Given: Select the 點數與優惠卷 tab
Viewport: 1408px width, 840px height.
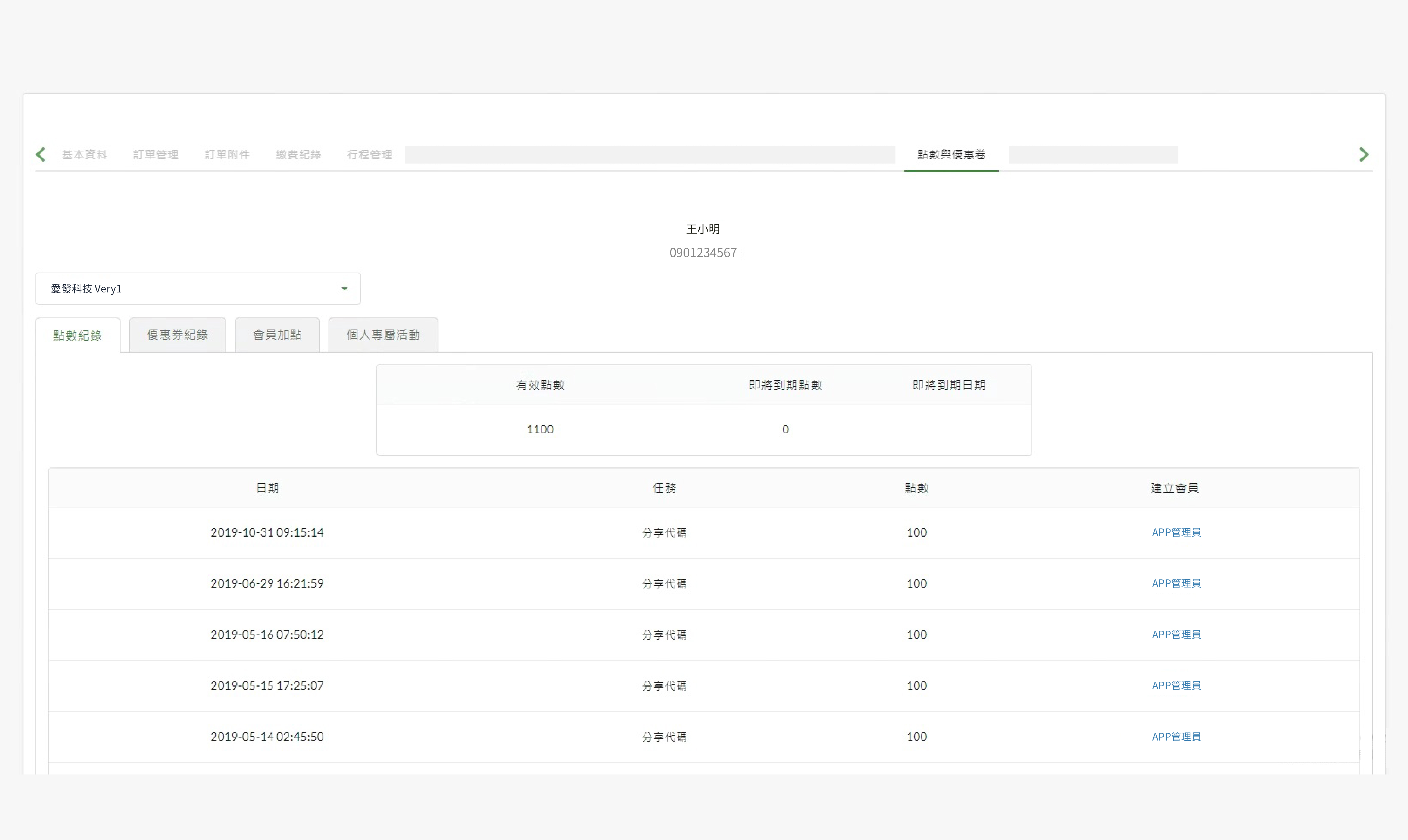Looking at the screenshot, I should 951,155.
